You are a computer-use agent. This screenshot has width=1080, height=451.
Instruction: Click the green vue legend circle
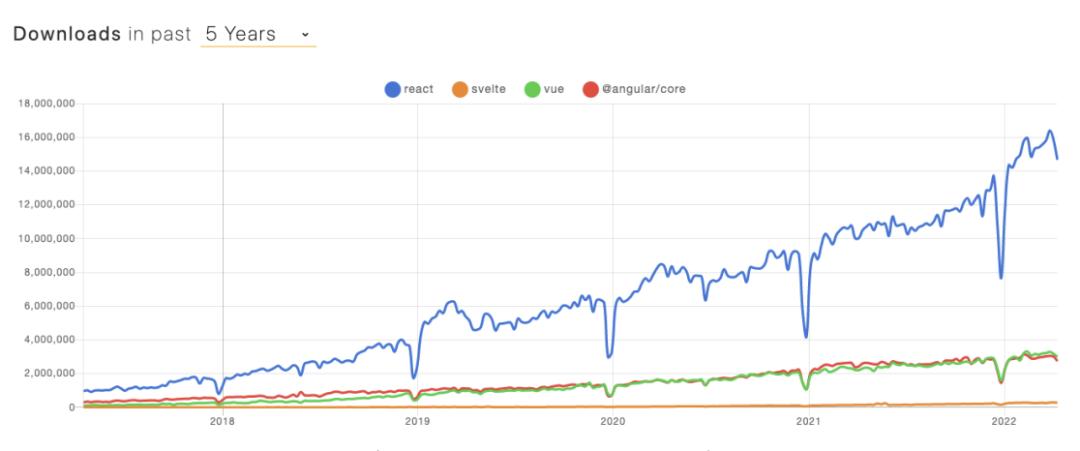533,90
